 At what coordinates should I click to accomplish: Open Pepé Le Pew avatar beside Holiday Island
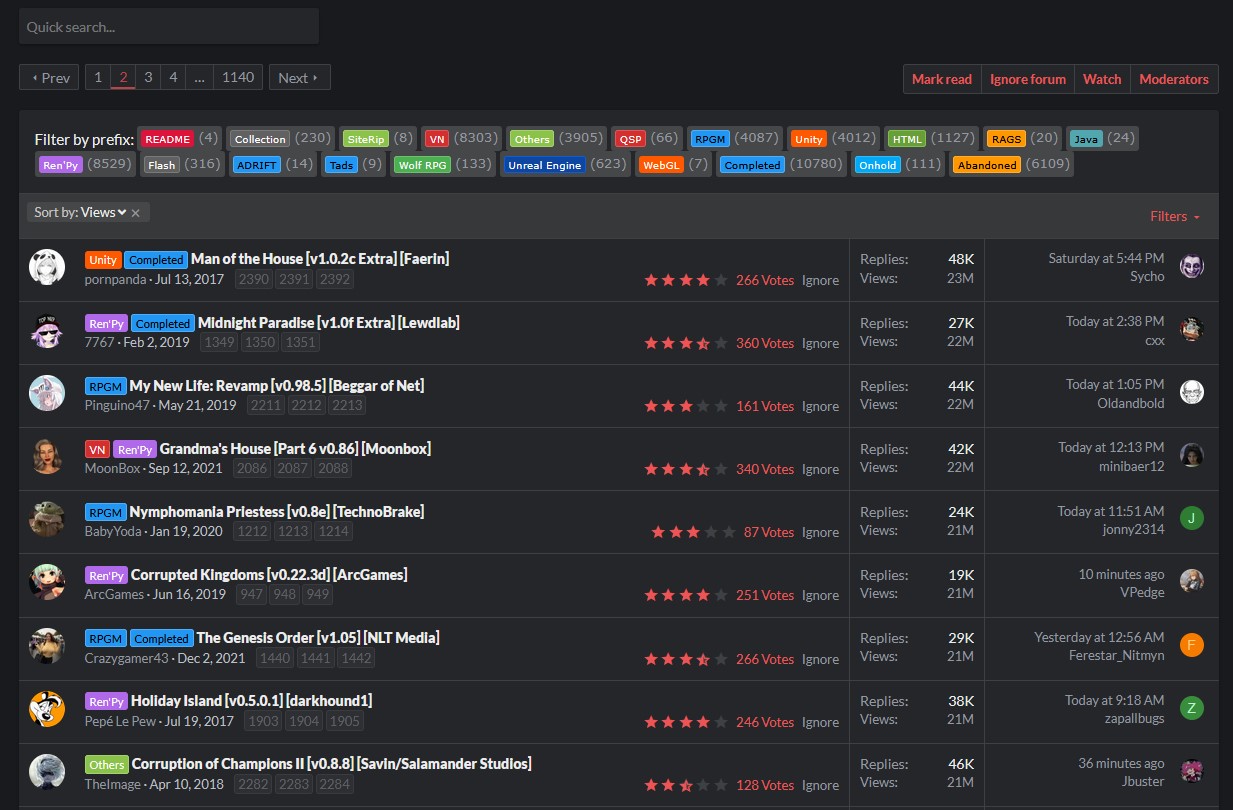point(47,708)
